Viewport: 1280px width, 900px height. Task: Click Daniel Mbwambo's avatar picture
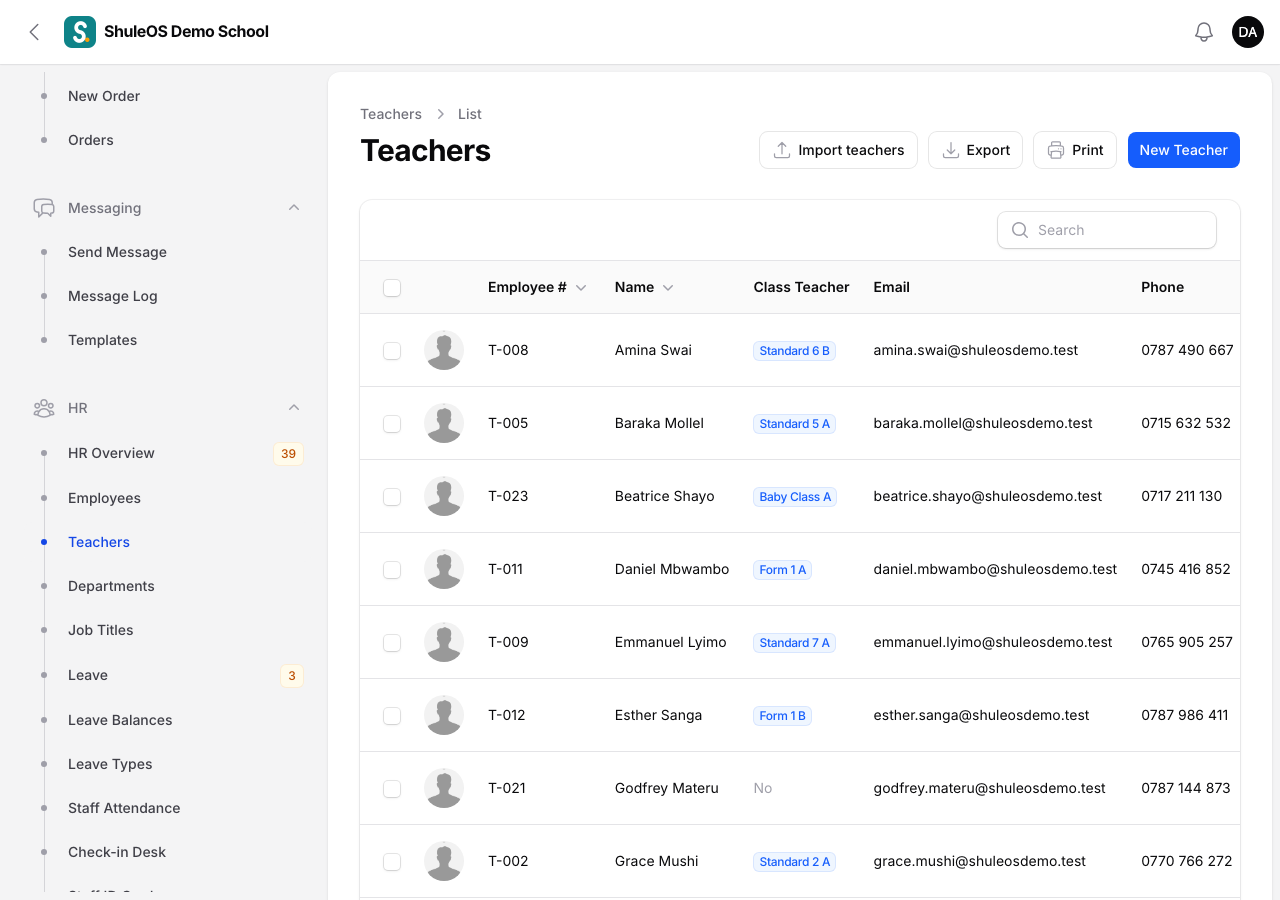pyautogui.click(x=444, y=569)
